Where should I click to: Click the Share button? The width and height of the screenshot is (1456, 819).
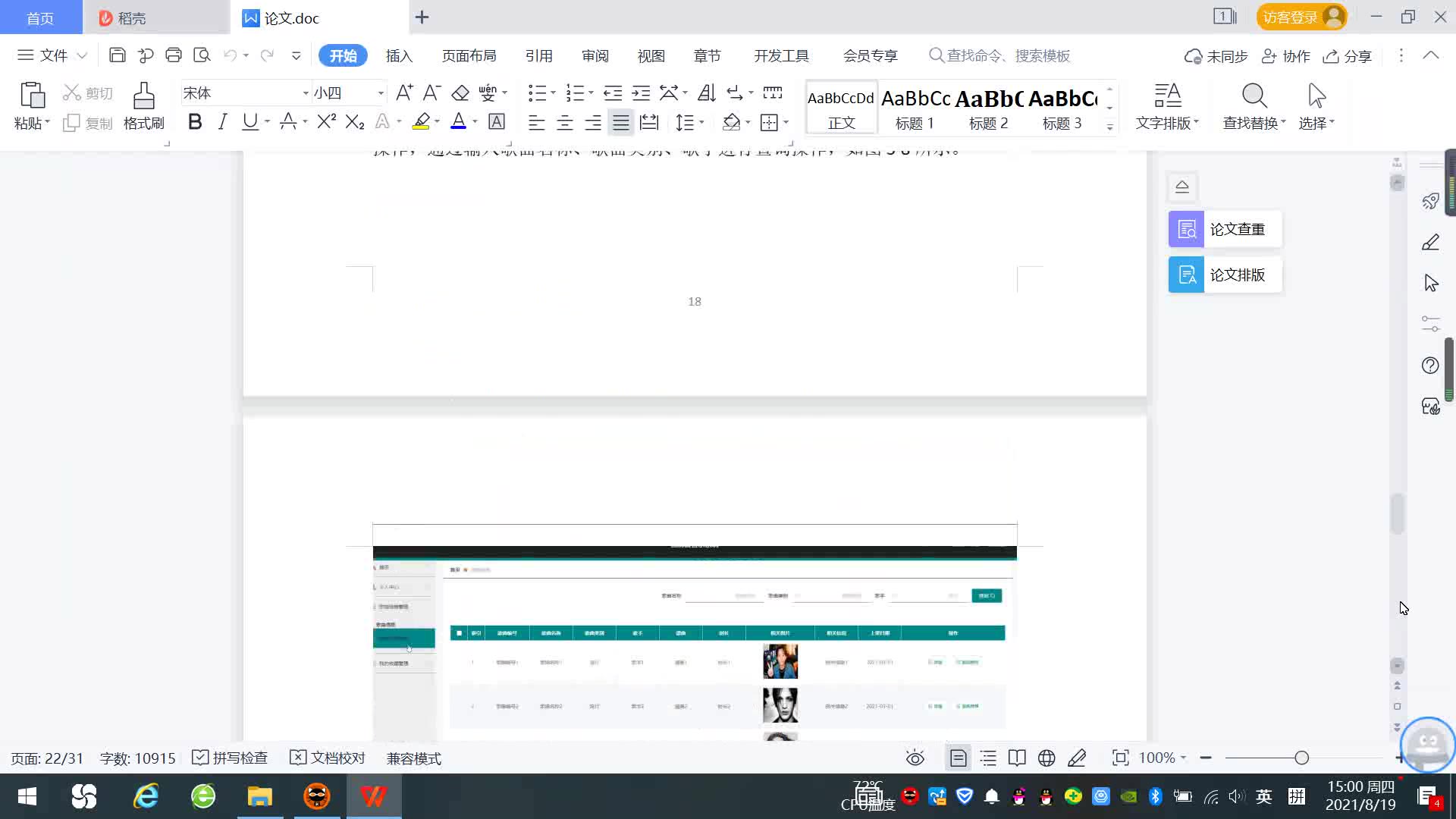[x=1348, y=56]
